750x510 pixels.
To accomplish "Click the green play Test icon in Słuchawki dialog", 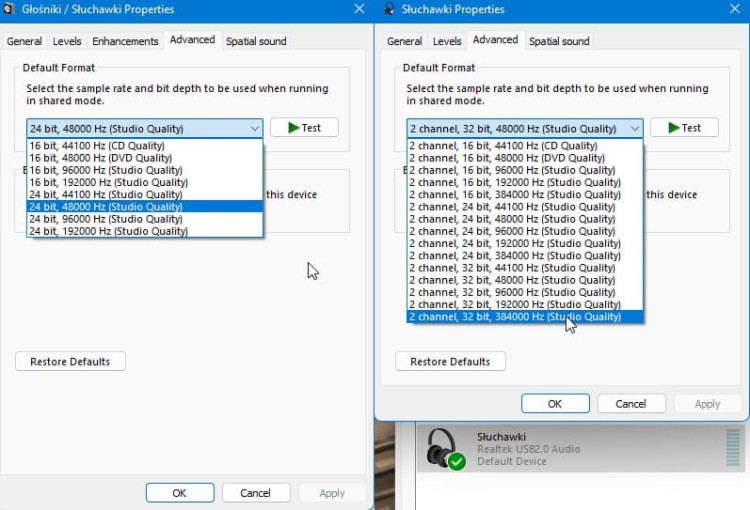I will pyautogui.click(x=674, y=128).
